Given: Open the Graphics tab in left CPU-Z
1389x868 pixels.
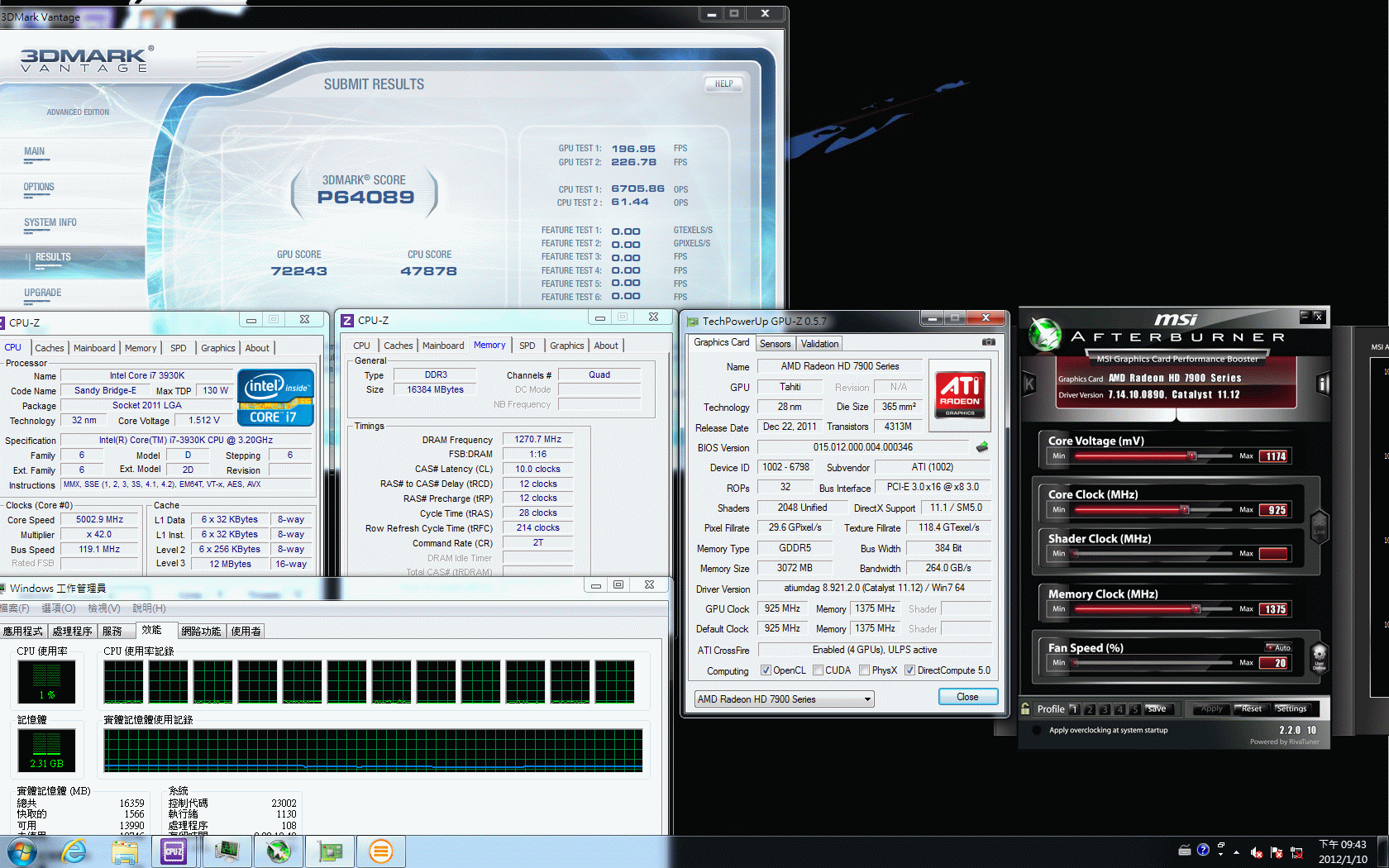Looking at the screenshot, I should [x=217, y=348].
